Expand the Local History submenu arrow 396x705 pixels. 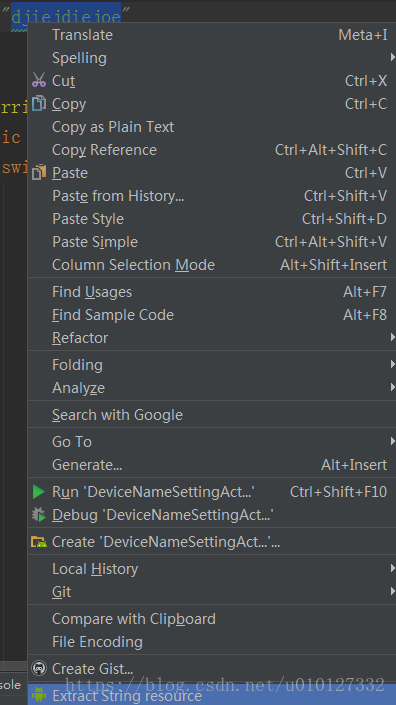393,569
